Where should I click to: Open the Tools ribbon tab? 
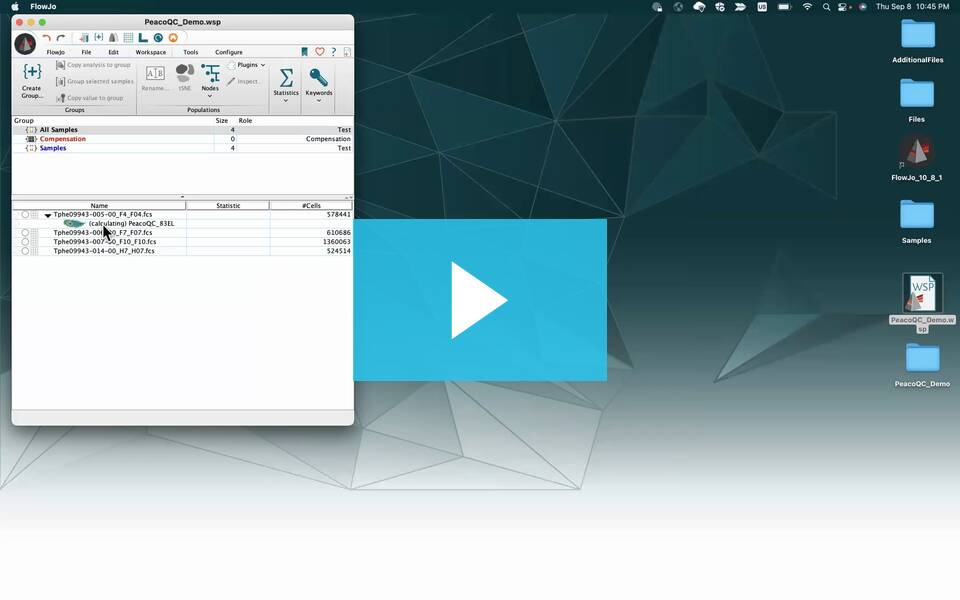[190, 53]
